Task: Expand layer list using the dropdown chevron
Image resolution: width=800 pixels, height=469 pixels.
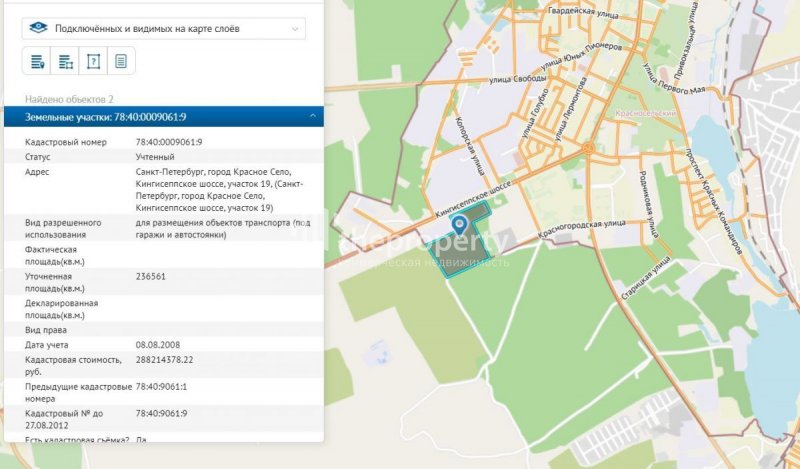Action: coord(295,29)
